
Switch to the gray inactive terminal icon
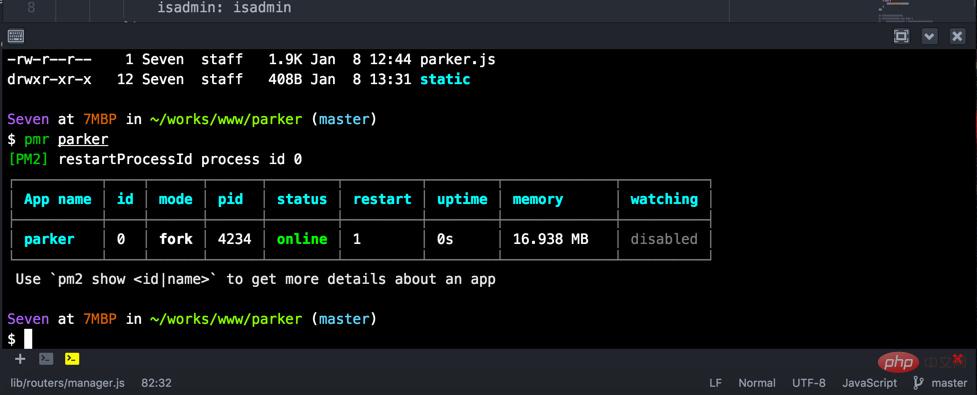pyautogui.click(x=46, y=359)
